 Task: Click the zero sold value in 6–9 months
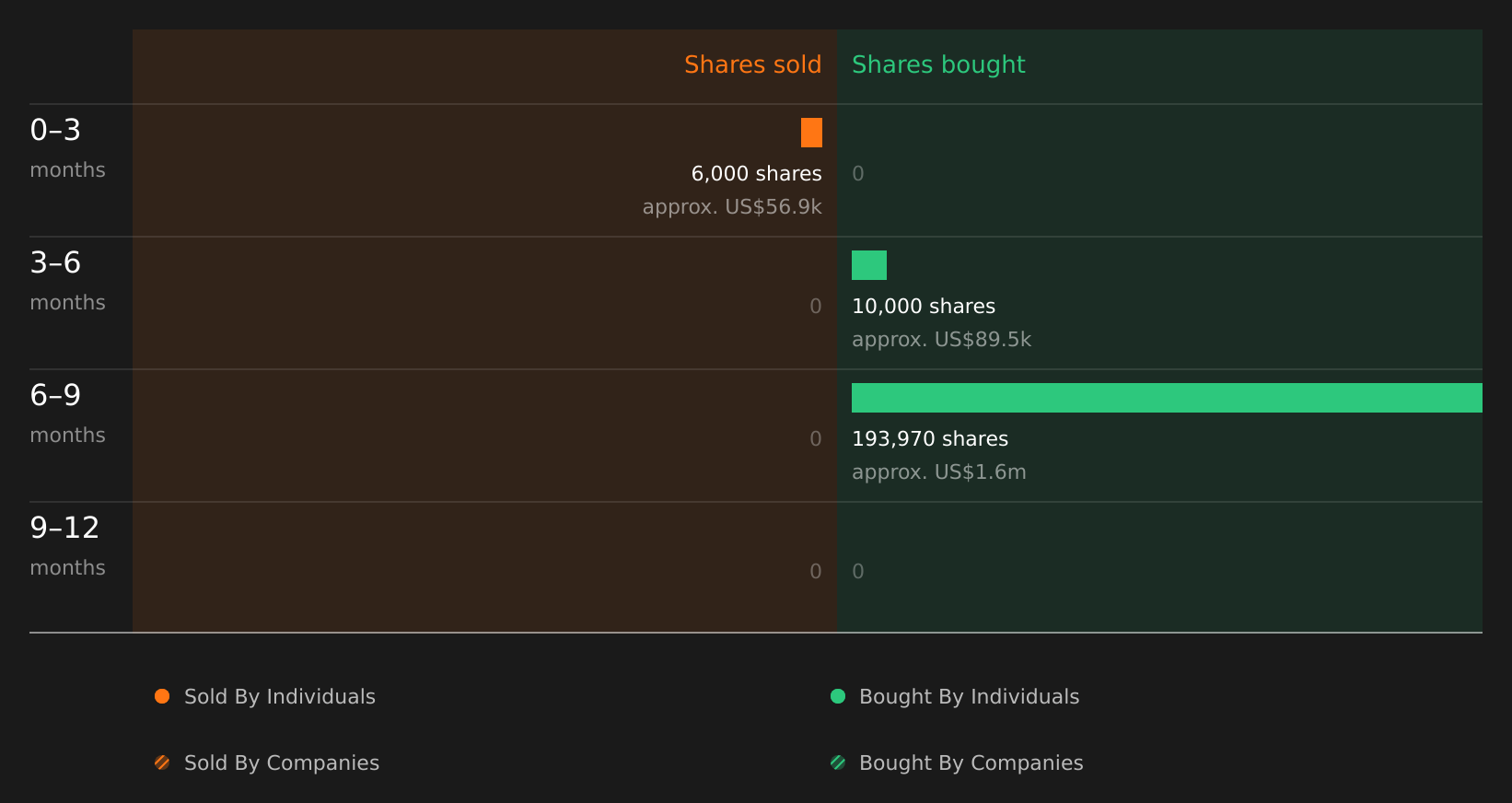tap(816, 438)
